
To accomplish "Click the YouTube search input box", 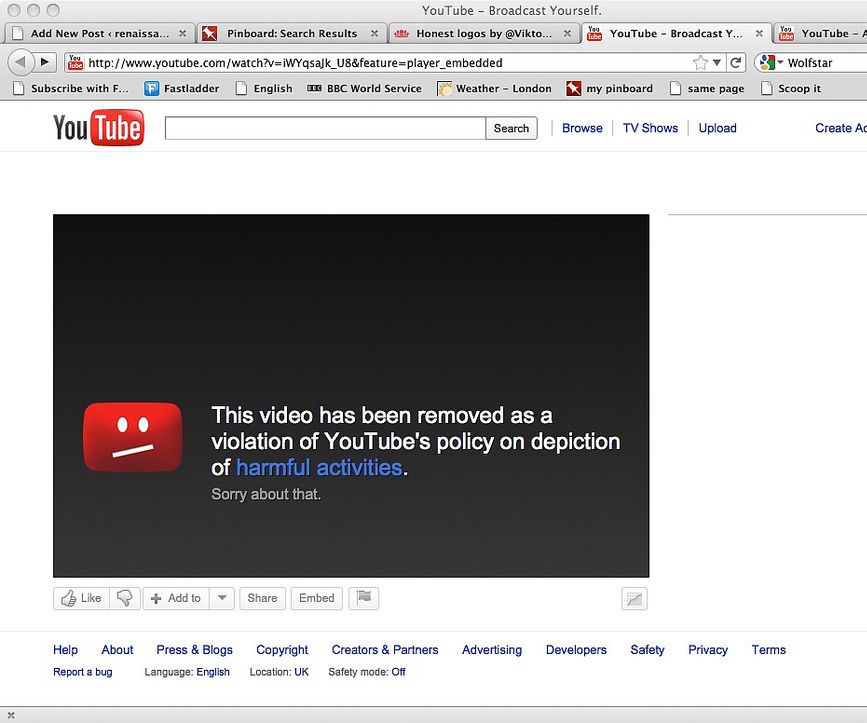I will point(325,128).
